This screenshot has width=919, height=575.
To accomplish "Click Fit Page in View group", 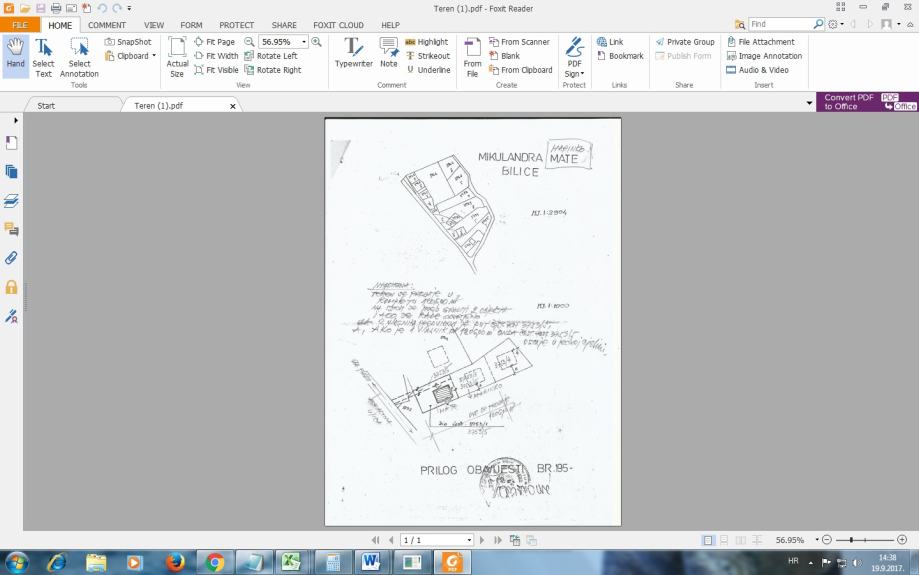I will [215, 42].
